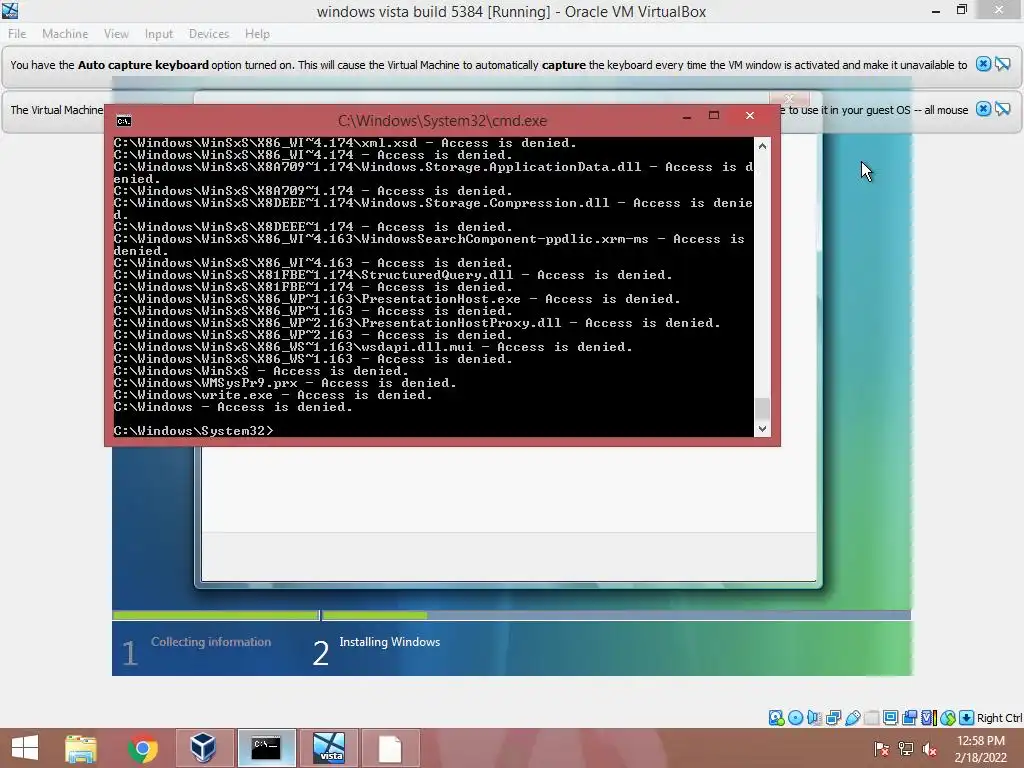Viewport: 1024px width, 768px height.
Task: Click the console vertical scrollbar thumb
Action: pos(762,408)
